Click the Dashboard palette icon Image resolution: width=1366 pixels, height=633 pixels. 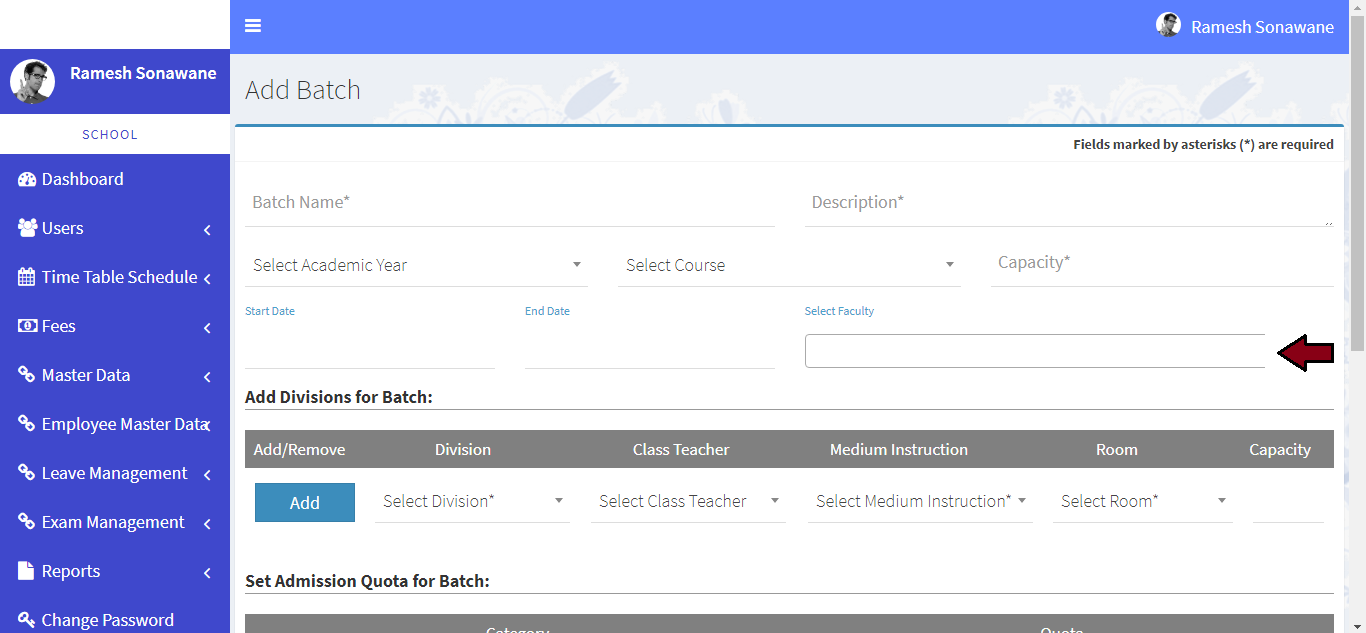click(x=27, y=180)
